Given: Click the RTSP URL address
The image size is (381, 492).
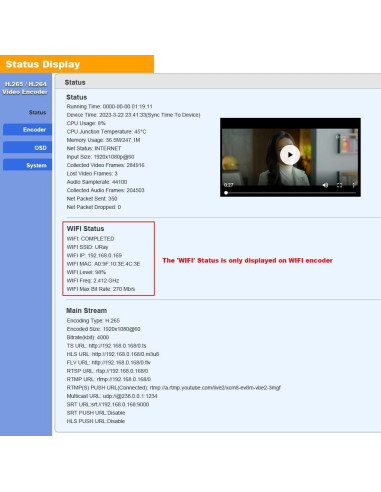Looking at the screenshot, I should pyautogui.click(x=122, y=371).
